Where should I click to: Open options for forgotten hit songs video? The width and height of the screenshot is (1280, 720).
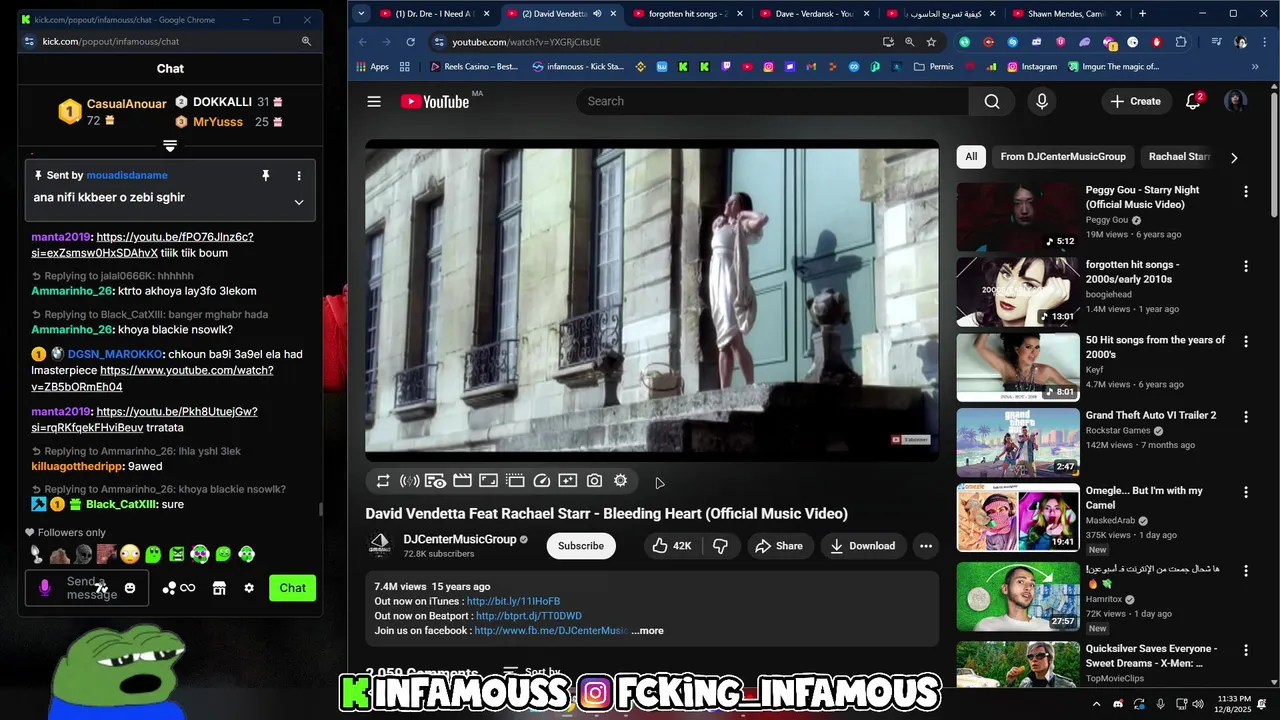(x=1246, y=267)
